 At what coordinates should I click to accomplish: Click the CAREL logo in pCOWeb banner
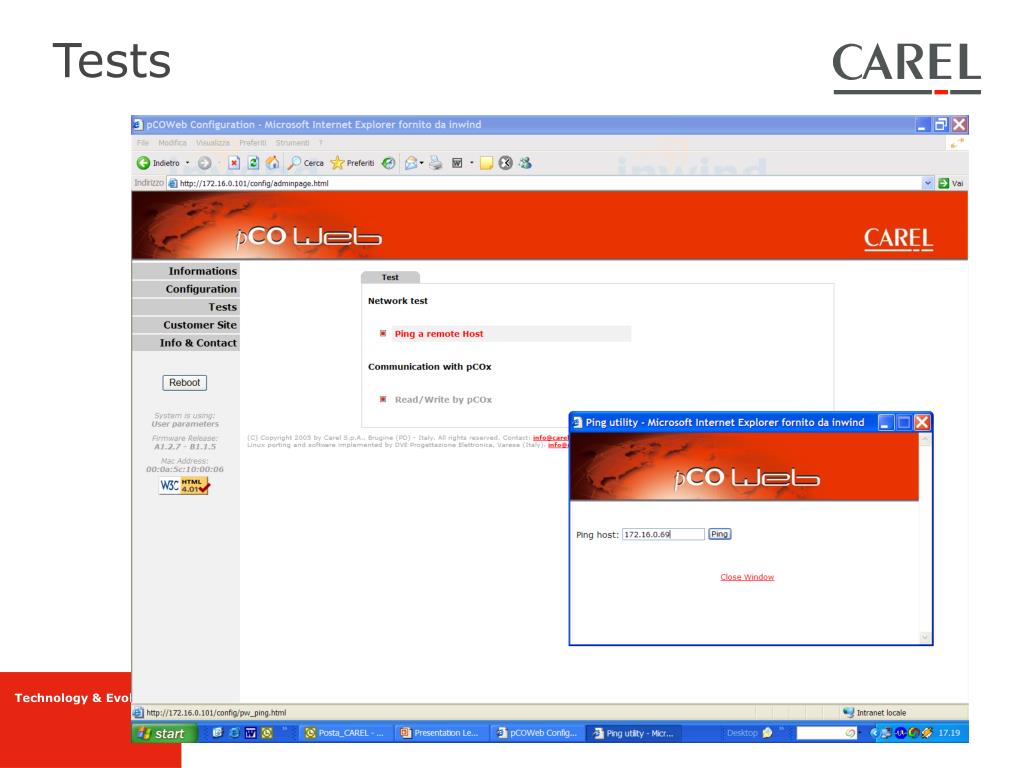[x=898, y=239]
